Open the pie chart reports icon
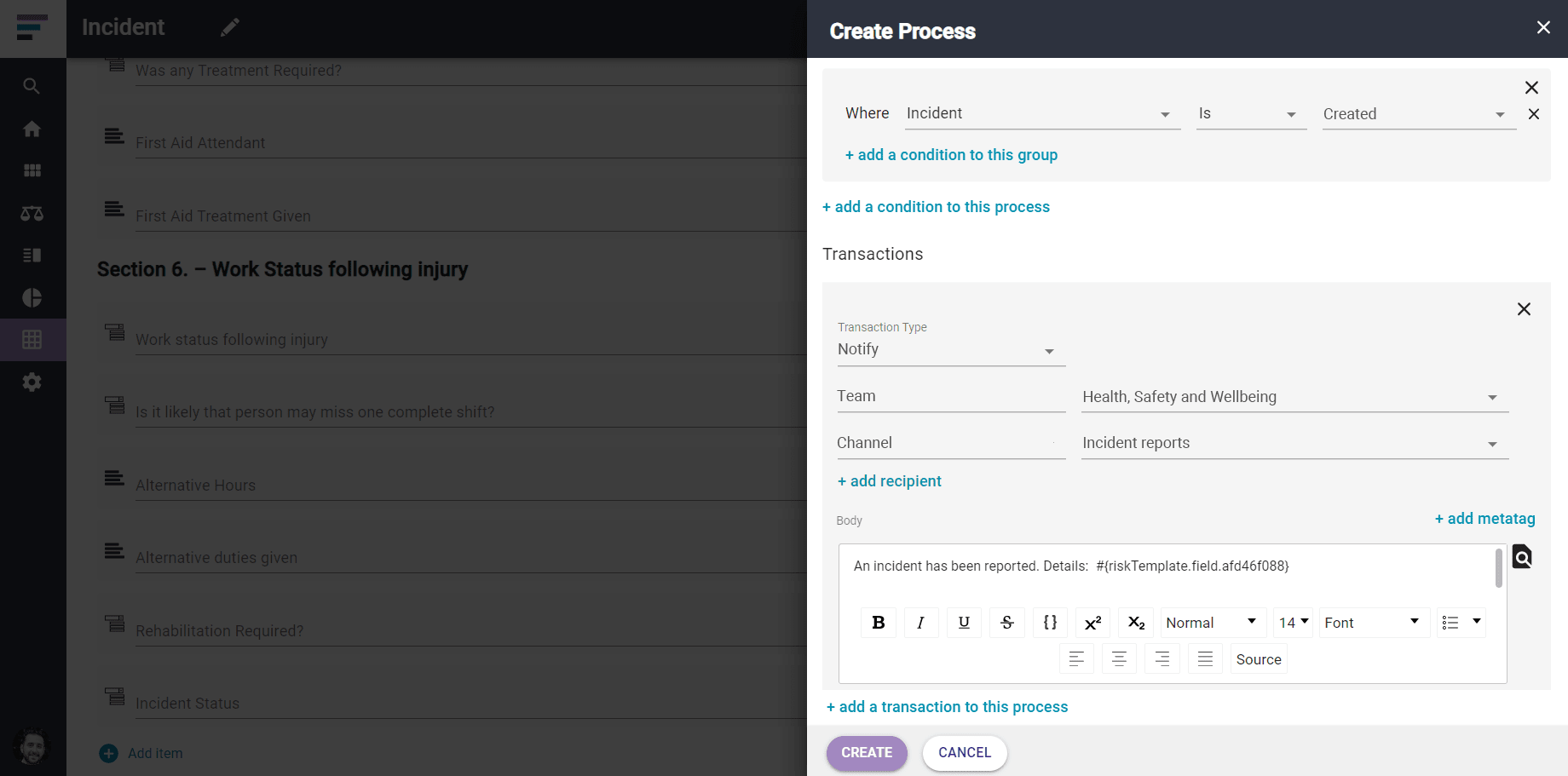Viewport: 1568px width, 776px height. [32, 297]
